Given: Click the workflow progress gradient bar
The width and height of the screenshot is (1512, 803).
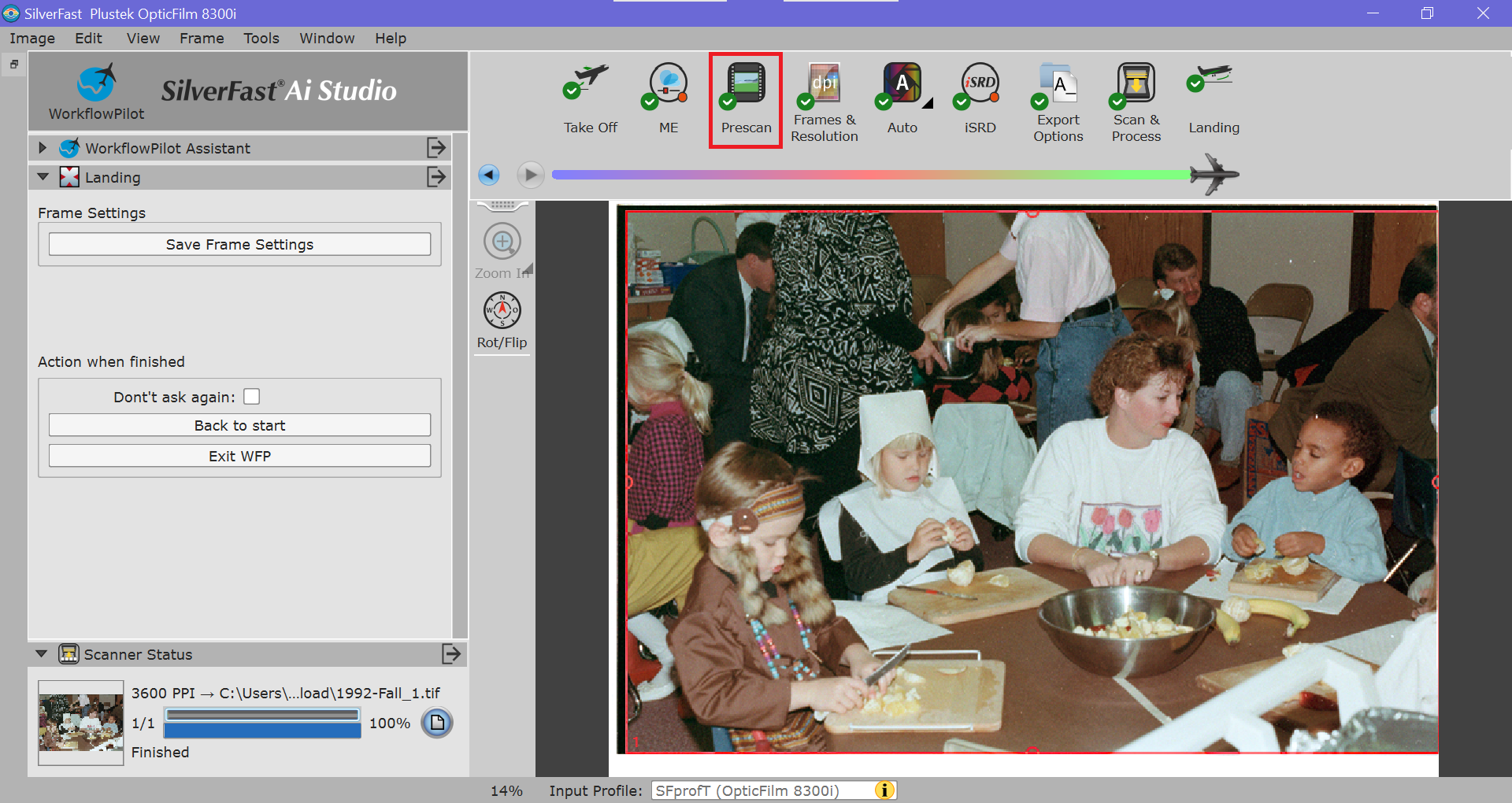Looking at the screenshot, I should click(x=870, y=175).
